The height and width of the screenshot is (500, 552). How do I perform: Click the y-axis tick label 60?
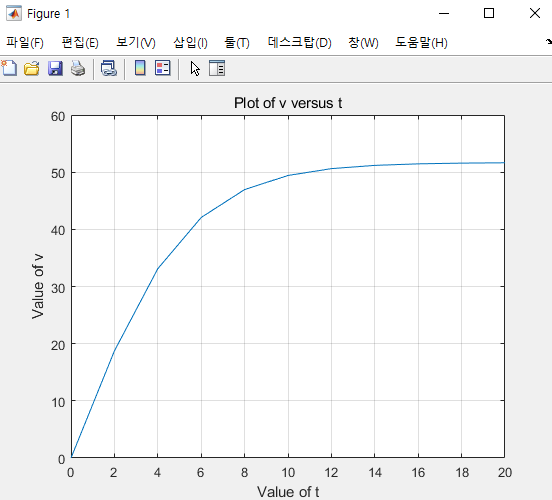point(58,117)
